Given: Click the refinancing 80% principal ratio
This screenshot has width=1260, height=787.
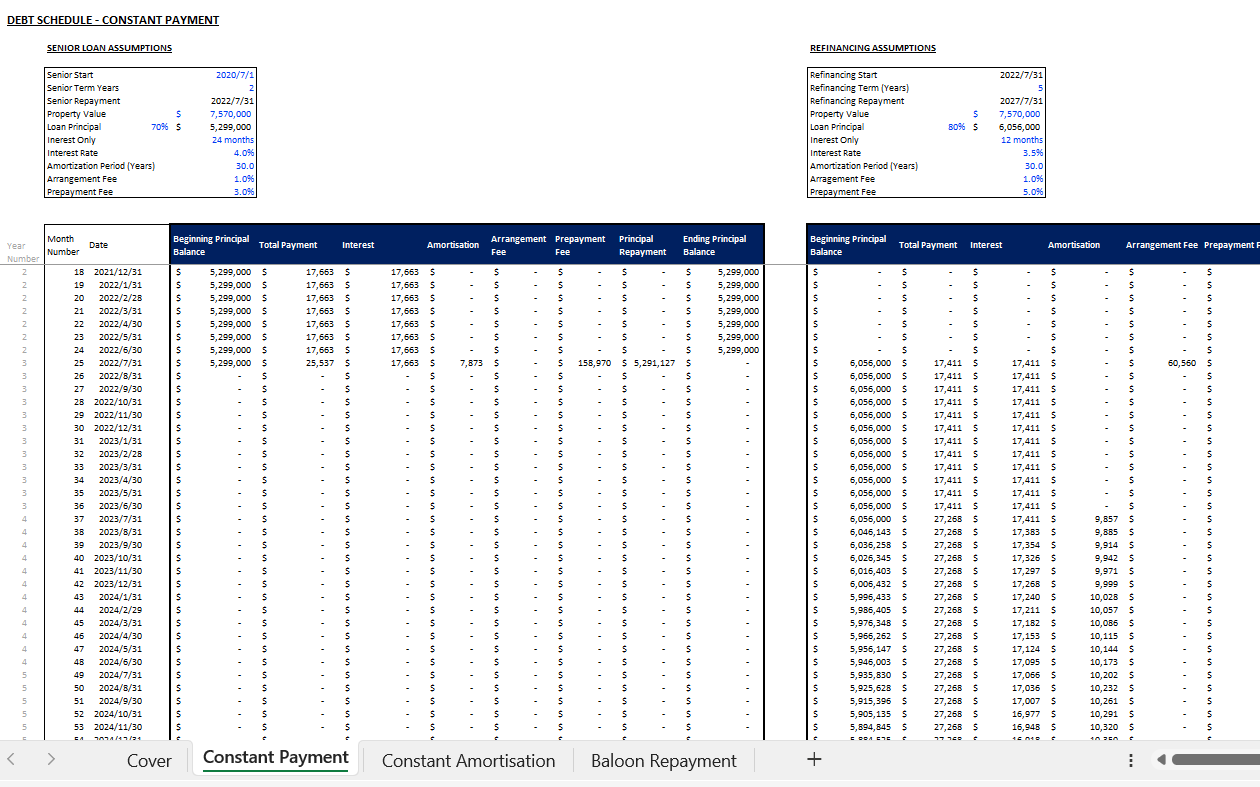Looking at the screenshot, I should pyautogui.click(x=957, y=127).
